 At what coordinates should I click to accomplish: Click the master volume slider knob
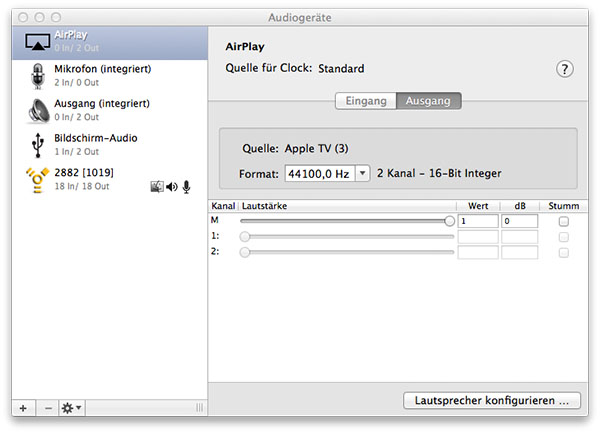coord(449,221)
